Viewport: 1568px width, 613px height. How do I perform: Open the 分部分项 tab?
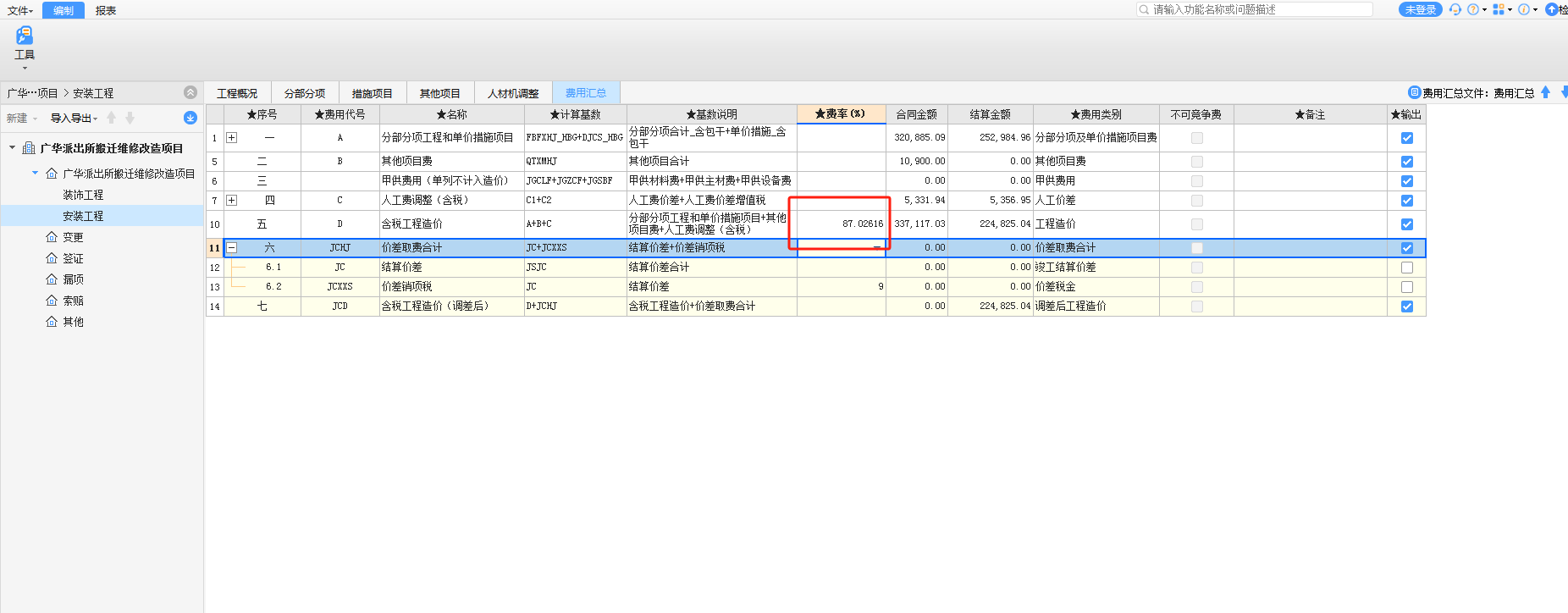[x=305, y=93]
